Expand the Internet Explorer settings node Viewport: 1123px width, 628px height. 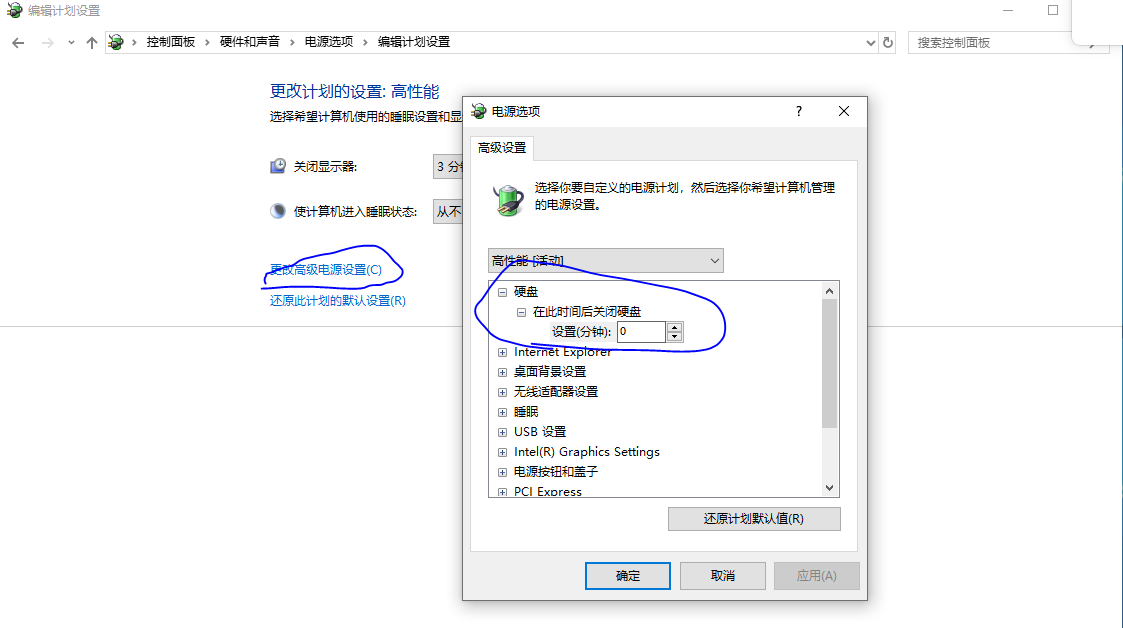(503, 352)
